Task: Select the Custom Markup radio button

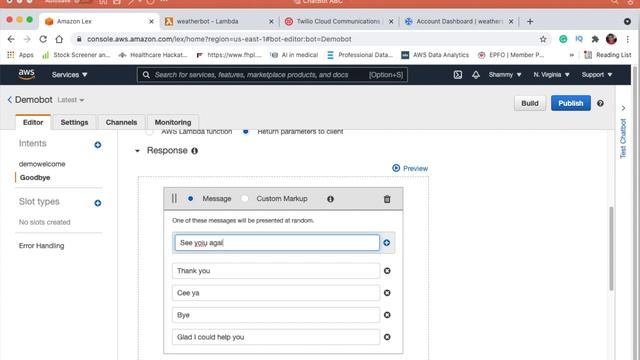Action: tap(244, 199)
